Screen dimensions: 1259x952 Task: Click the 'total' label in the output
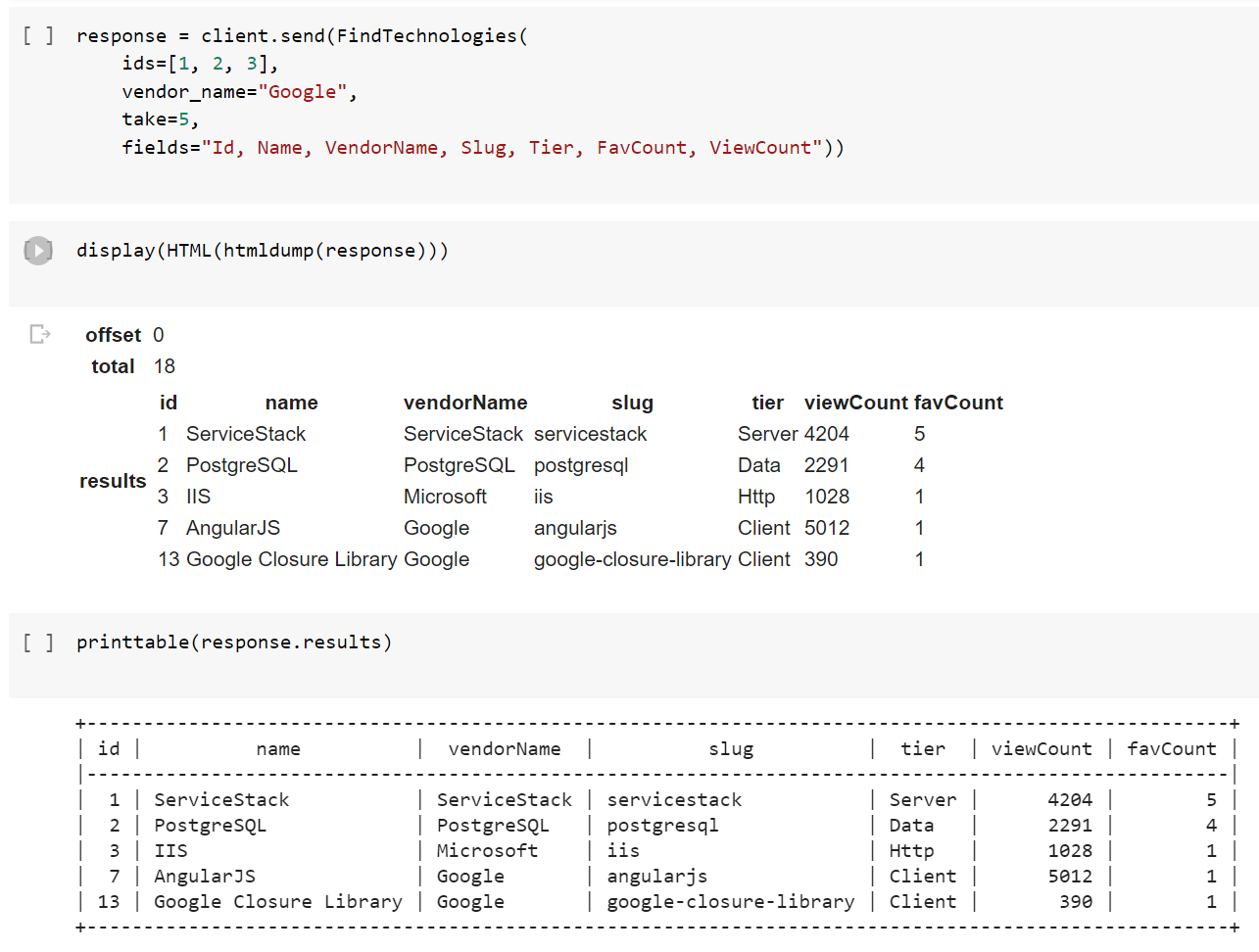point(113,366)
